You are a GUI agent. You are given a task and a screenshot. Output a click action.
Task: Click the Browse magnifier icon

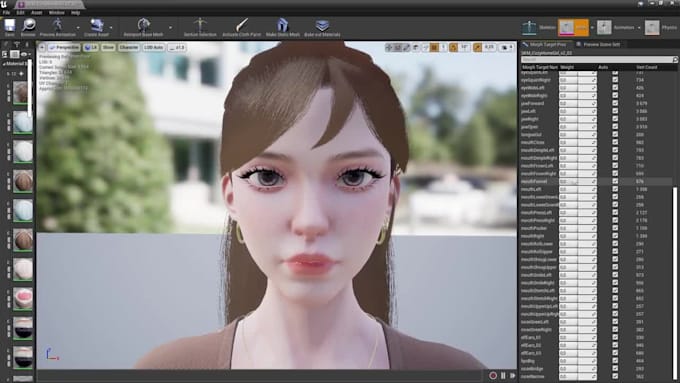(29, 26)
